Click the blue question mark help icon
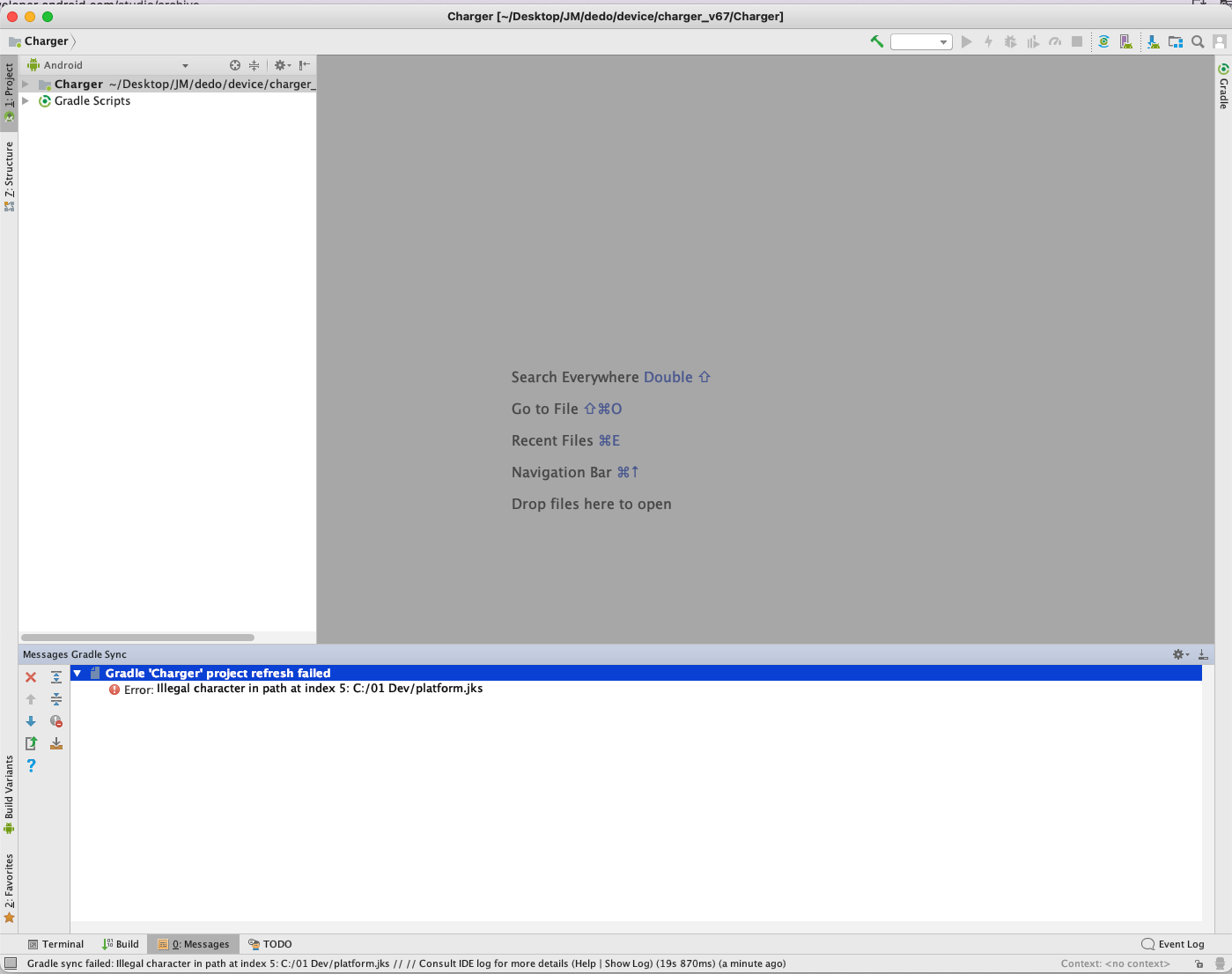 tap(31, 765)
